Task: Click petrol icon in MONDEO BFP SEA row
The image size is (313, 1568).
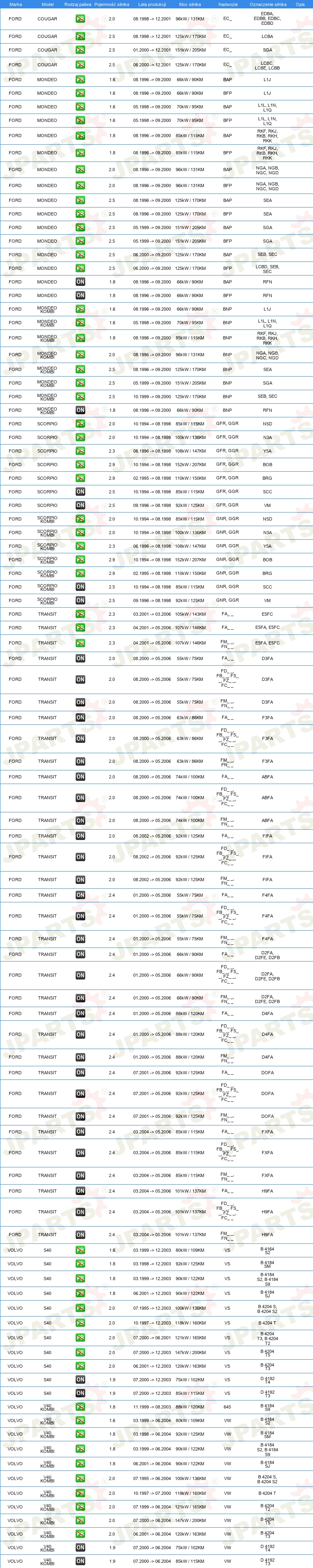Action: click(x=80, y=213)
